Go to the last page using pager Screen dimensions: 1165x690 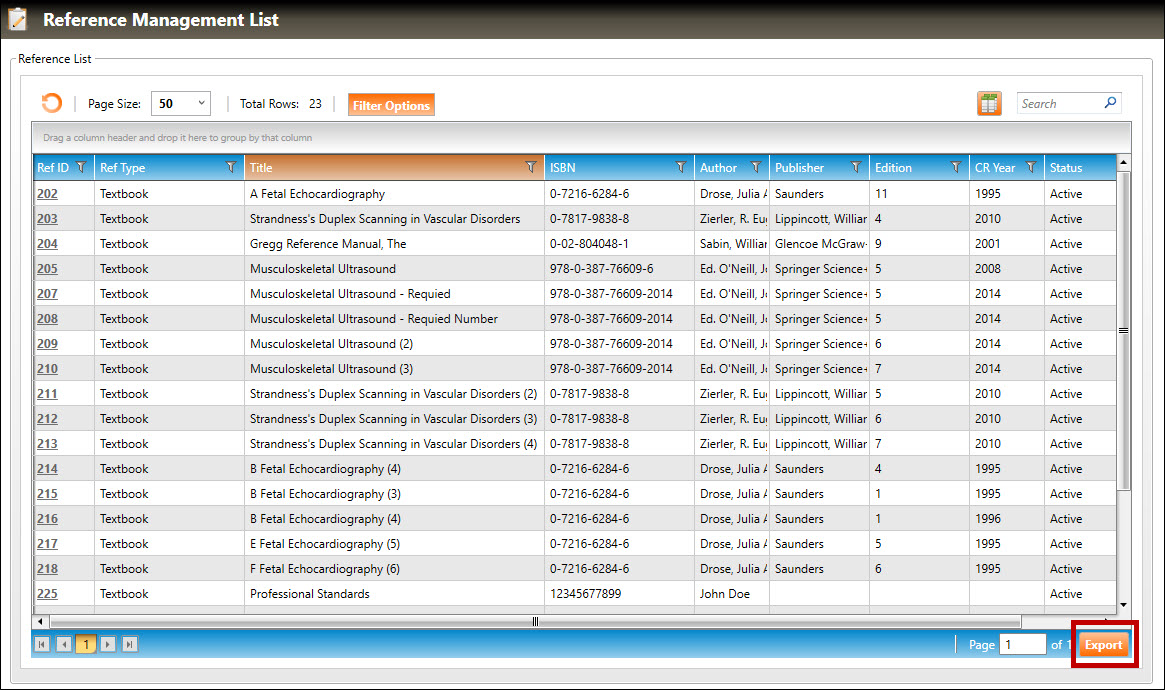point(130,645)
